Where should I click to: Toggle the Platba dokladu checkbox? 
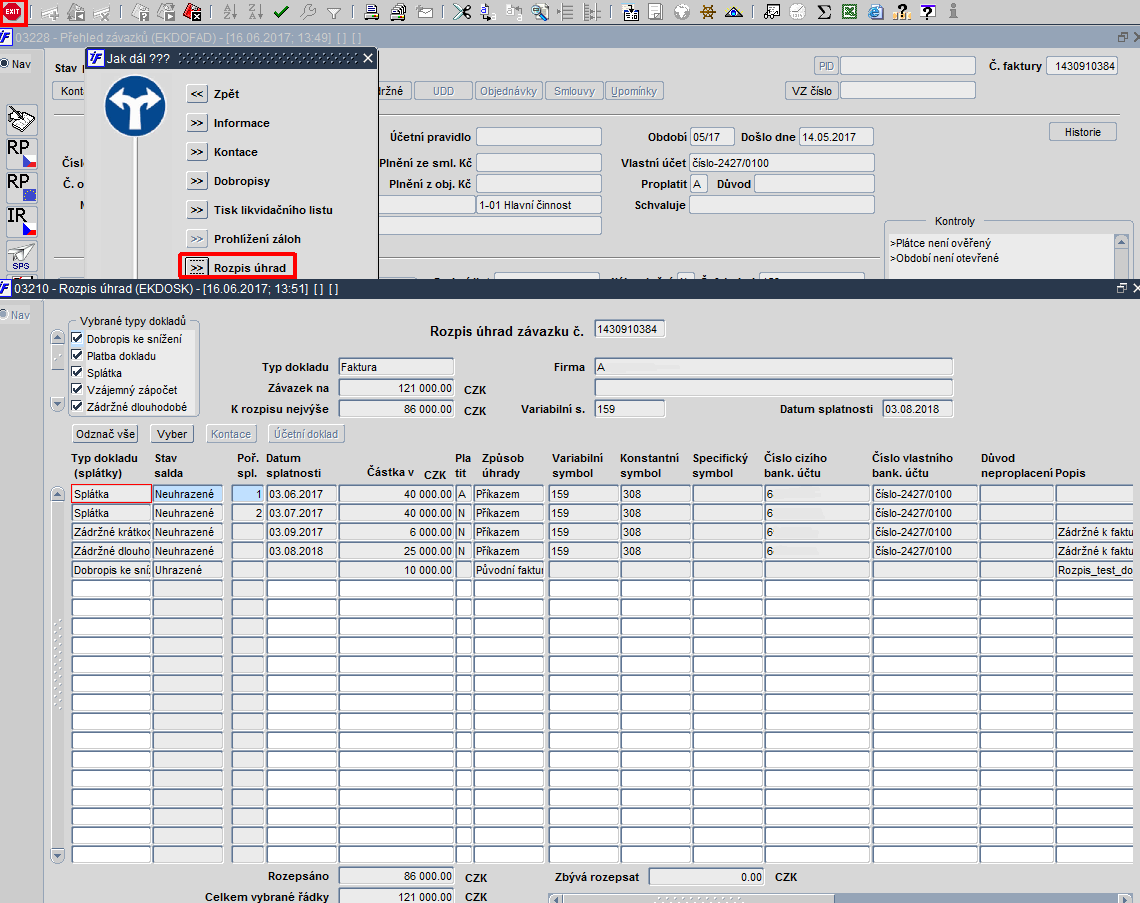(77, 356)
